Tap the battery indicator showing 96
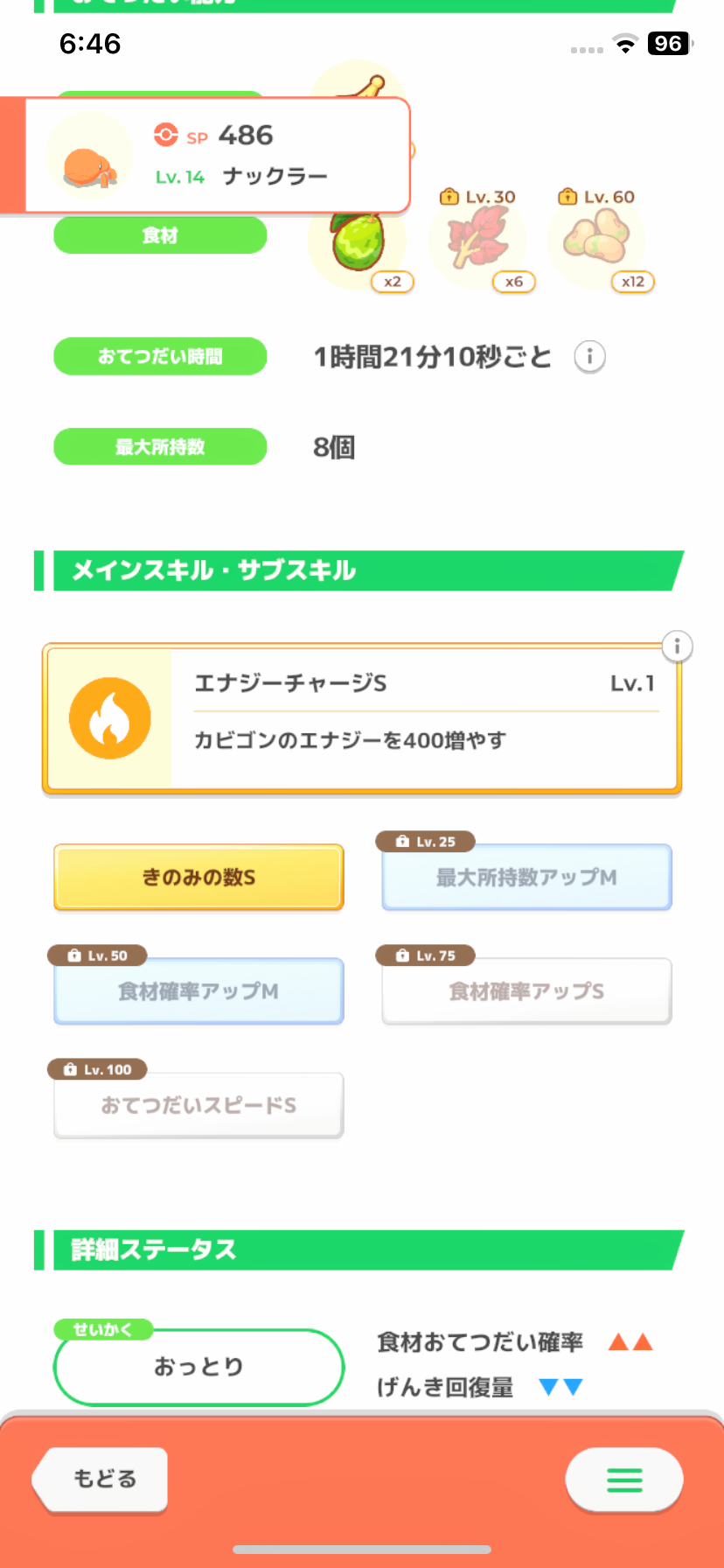The width and height of the screenshot is (724, 1568). point(669,44)
